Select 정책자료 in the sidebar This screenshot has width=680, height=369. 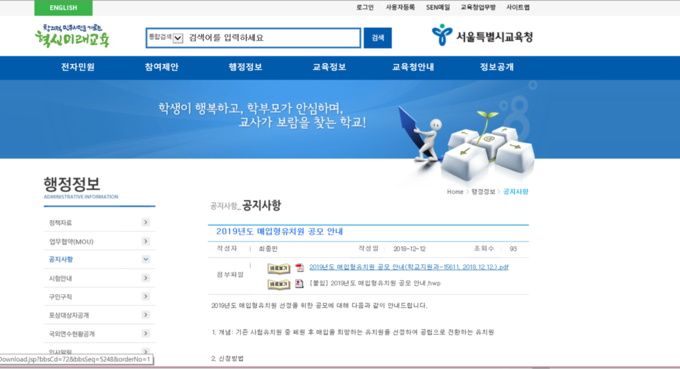point(60,223)
